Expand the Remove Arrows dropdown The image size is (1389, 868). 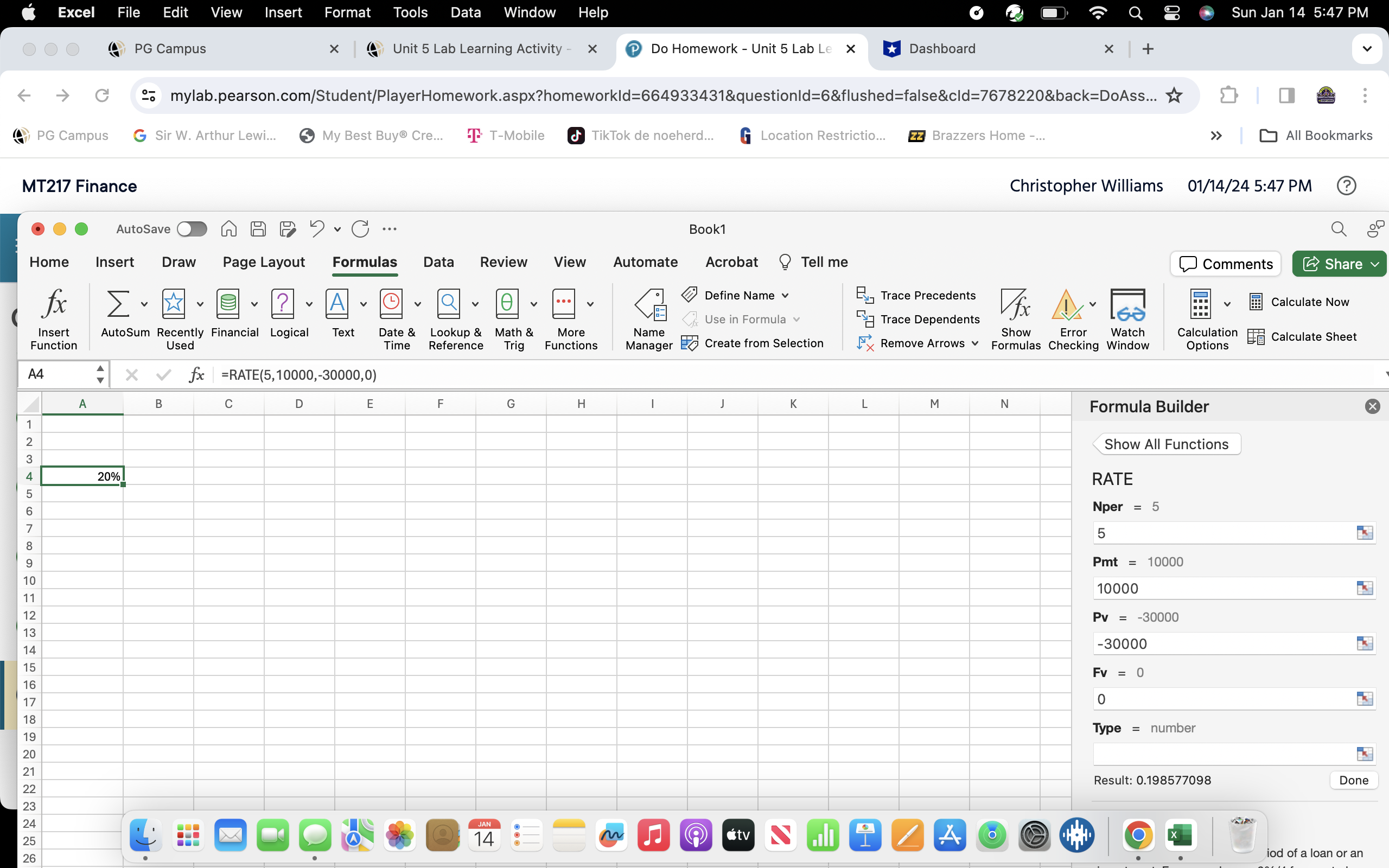[x=974, y=343]
